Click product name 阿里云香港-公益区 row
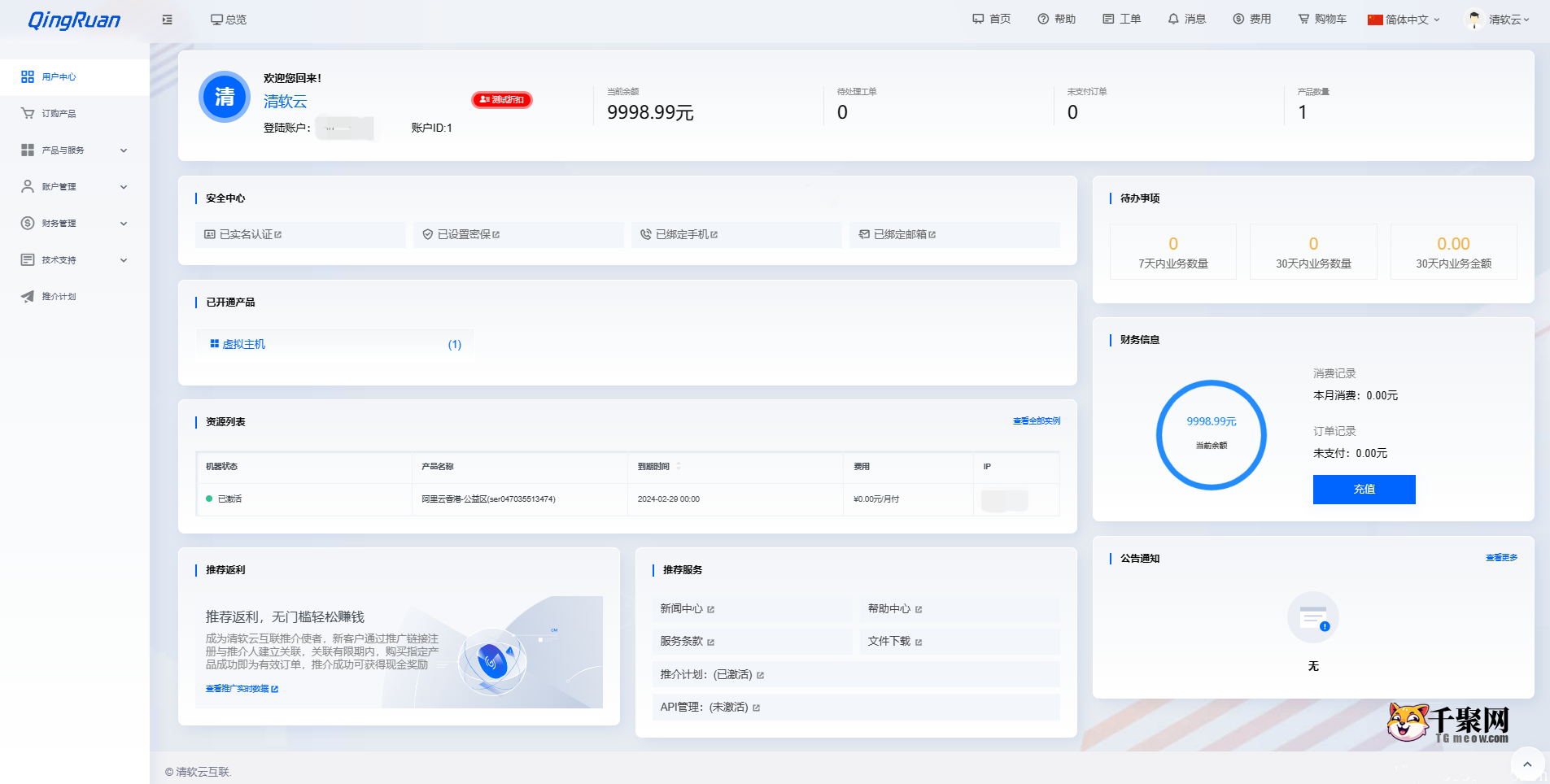This screenshot has height=784, width=1550. (x=488, y=499)
